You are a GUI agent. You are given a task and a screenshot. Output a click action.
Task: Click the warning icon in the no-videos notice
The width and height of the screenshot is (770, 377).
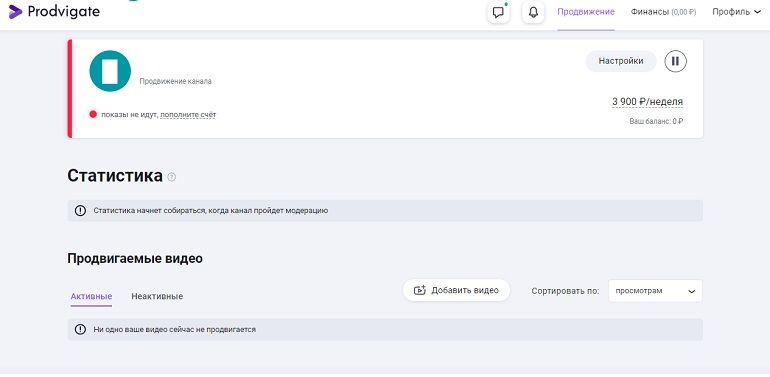click(x=80, y=329)
